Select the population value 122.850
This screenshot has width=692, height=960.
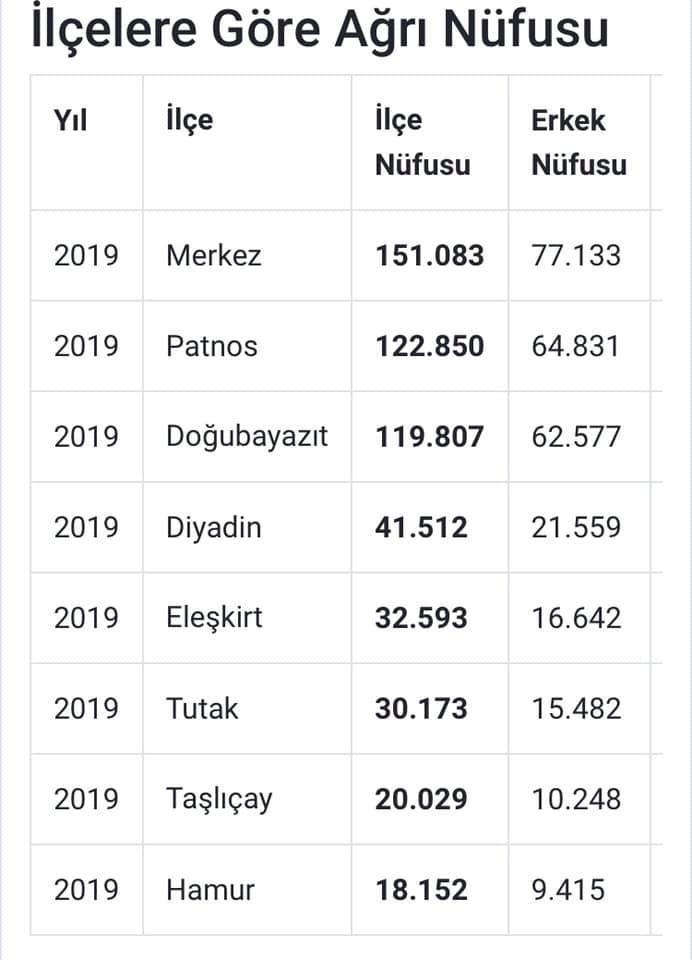point(429,346)
